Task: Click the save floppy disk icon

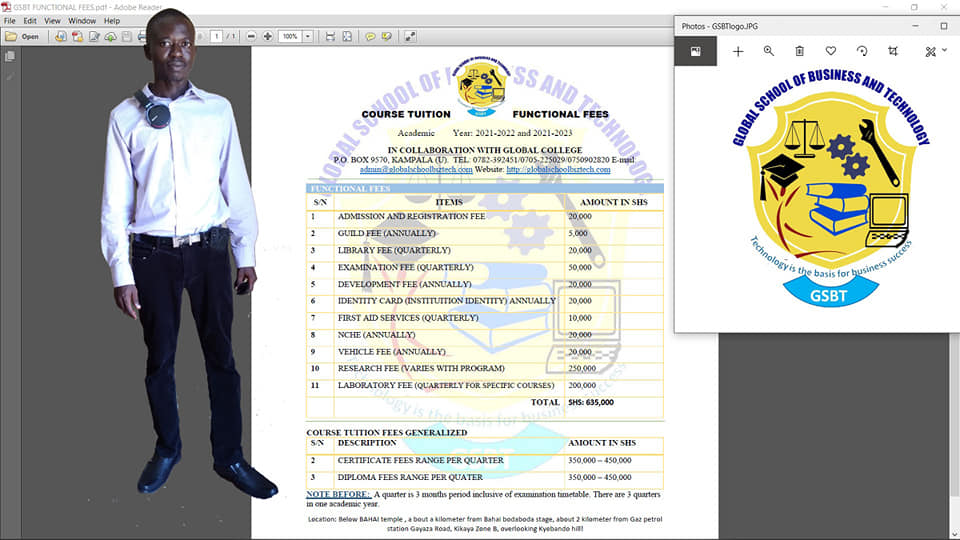Action: coord(127,37)
